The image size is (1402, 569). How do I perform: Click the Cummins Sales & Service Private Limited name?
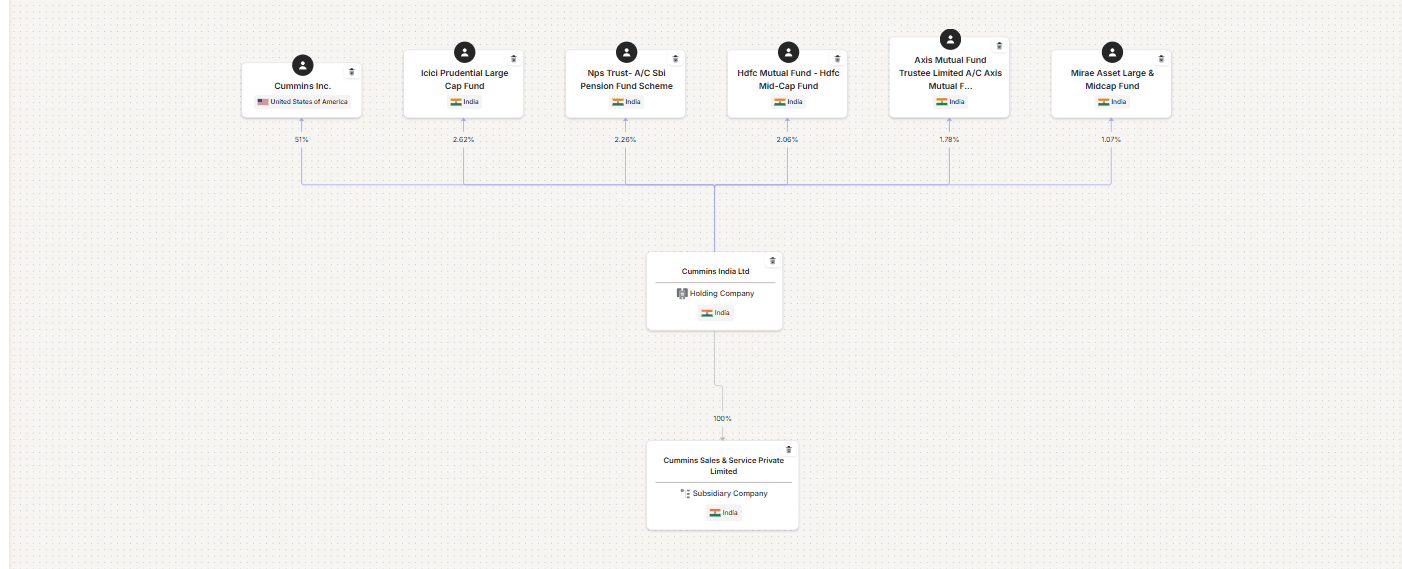pyautogui.click(x=723, y=466)
